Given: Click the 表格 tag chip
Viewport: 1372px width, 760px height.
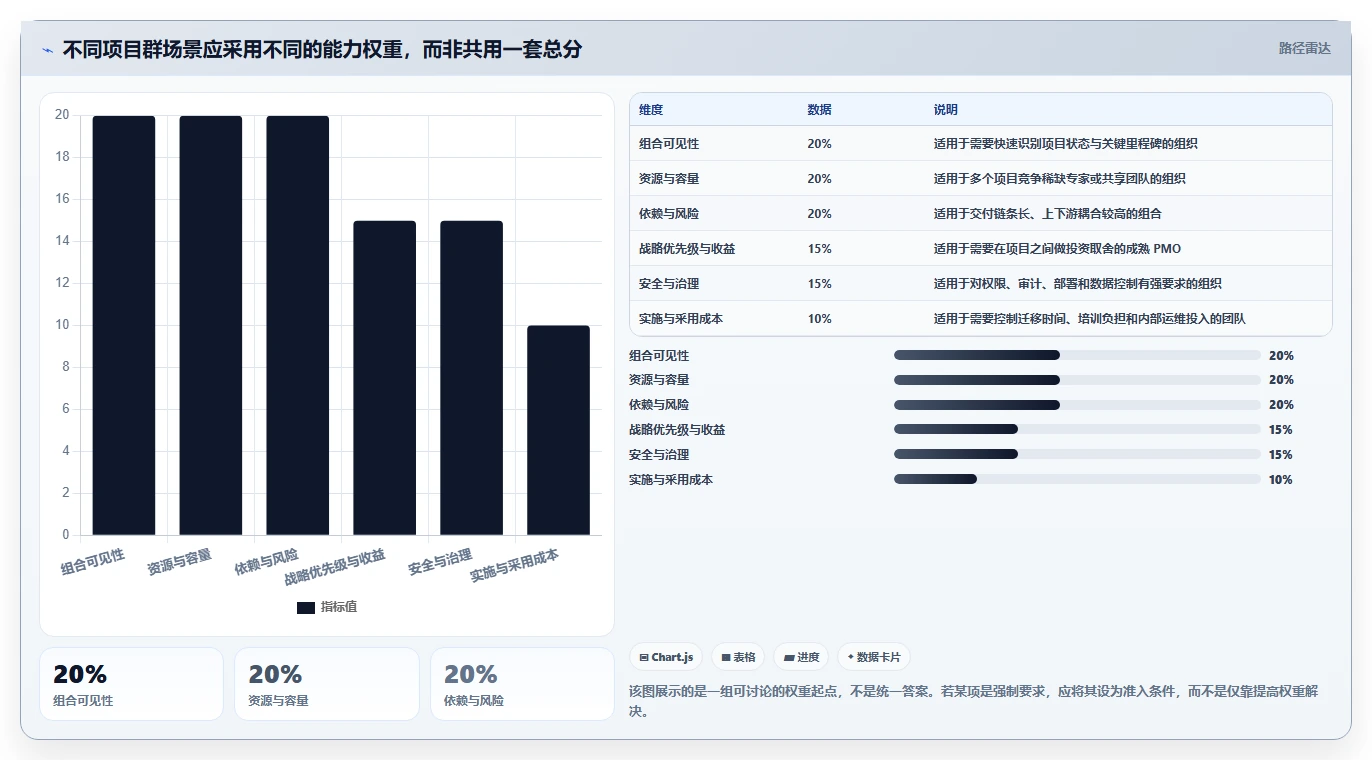Looking at the screenshot, I should [738, 657].
